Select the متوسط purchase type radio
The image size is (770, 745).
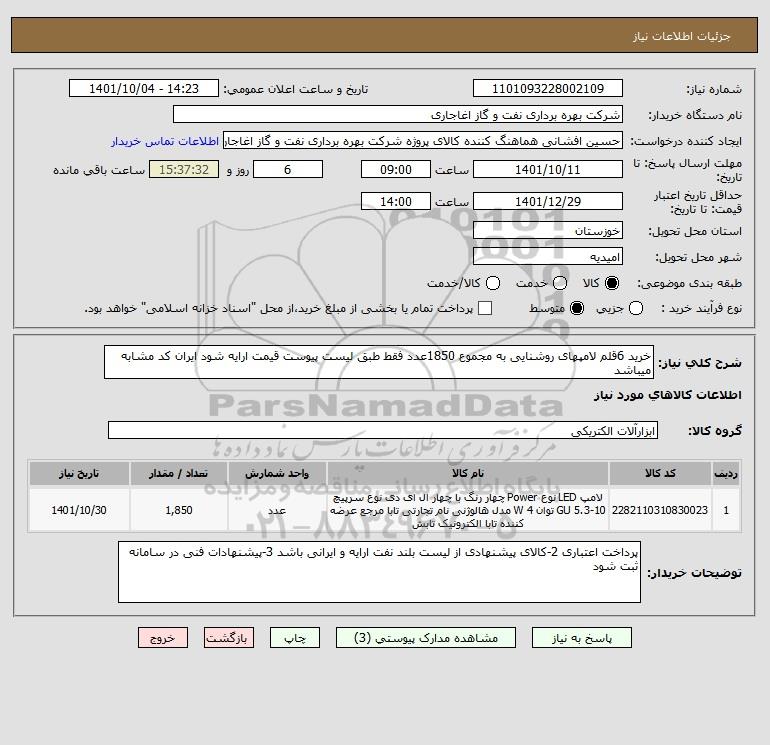coord(577,308)
